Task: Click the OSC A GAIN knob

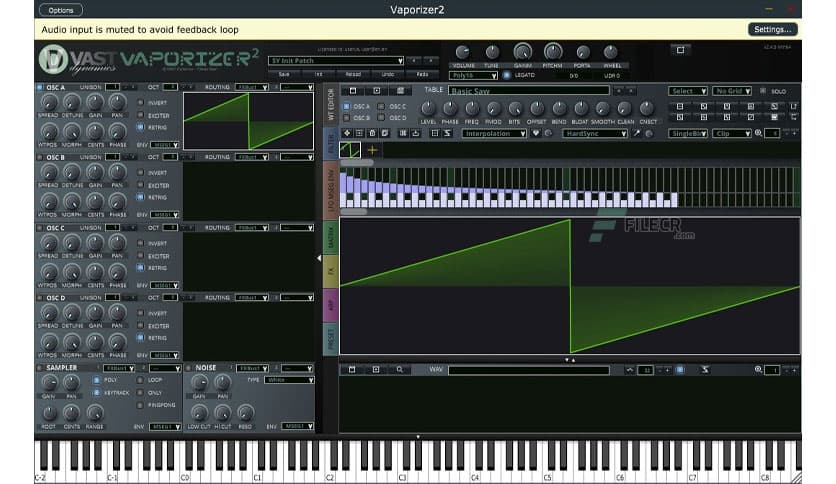Action: [x=95, y=102]
